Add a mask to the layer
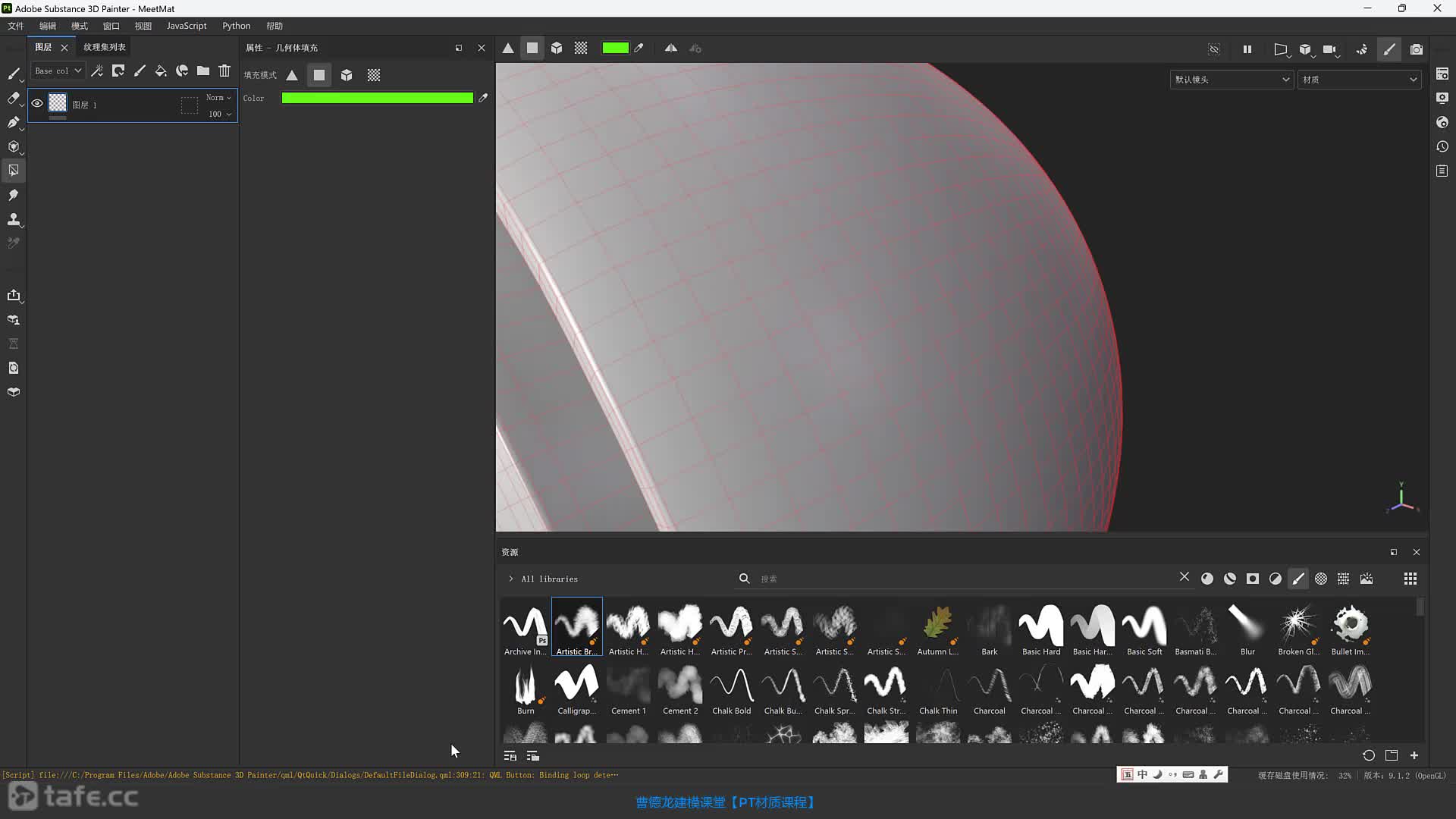Screen dimensions: 1456x819 point(118,71)
